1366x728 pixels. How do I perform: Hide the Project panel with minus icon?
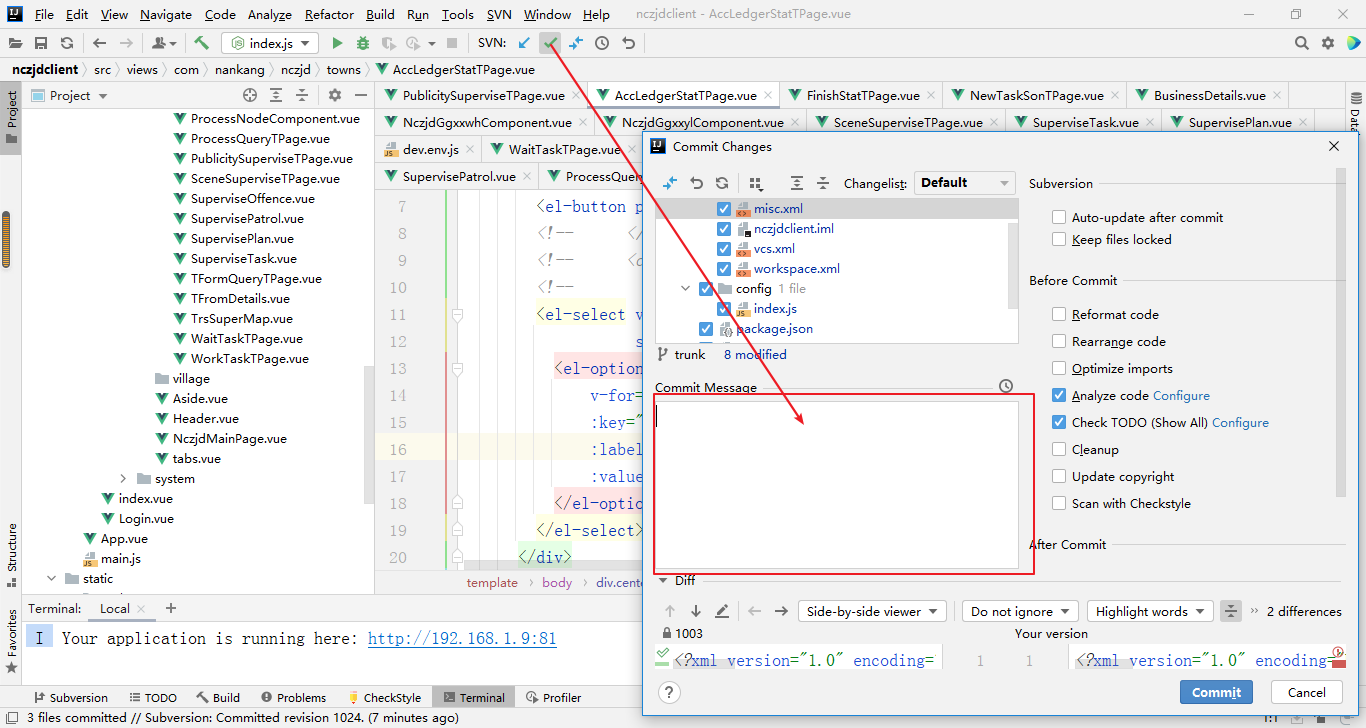360,95
